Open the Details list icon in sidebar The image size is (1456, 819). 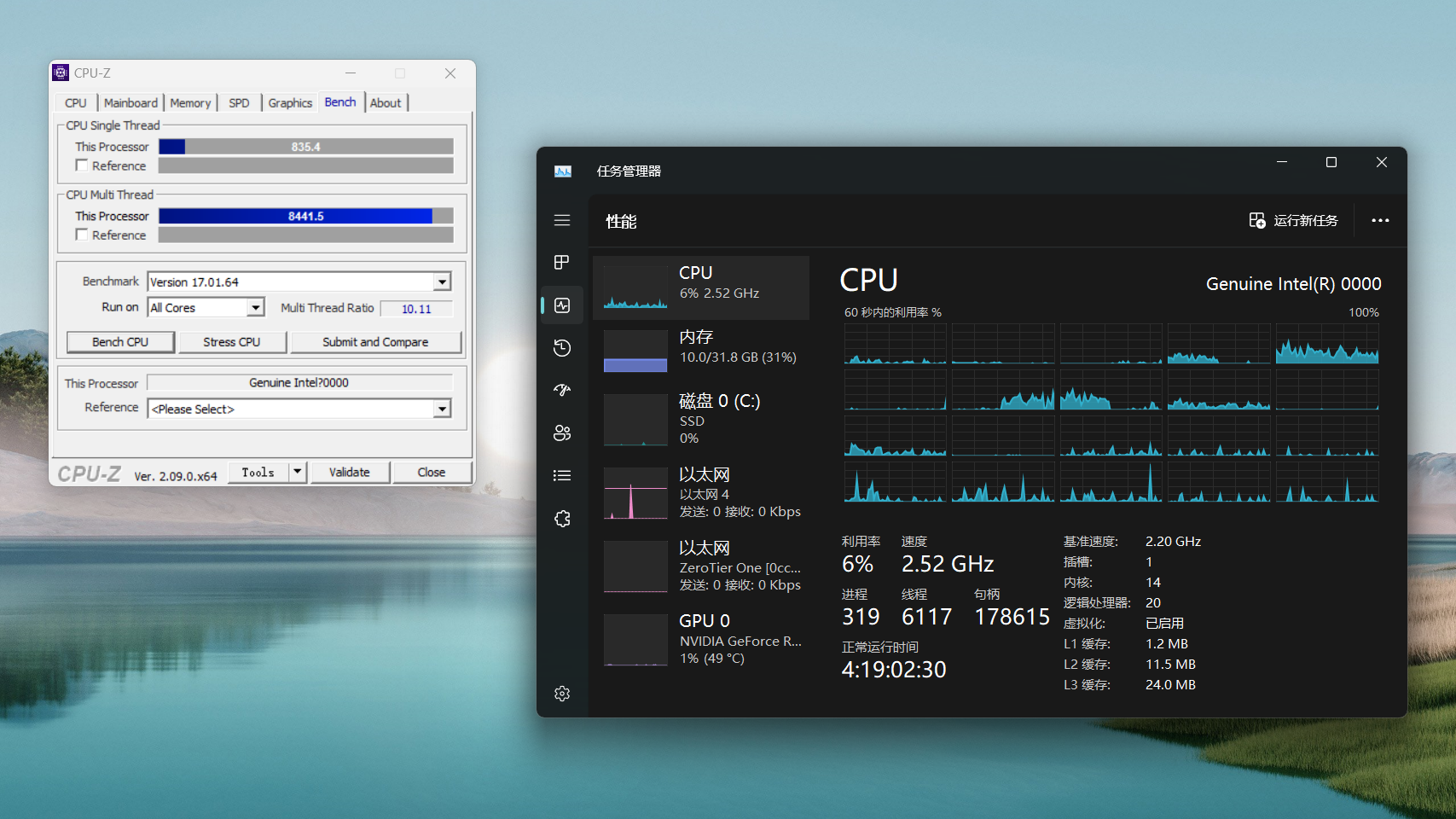[x=561, y=475]
